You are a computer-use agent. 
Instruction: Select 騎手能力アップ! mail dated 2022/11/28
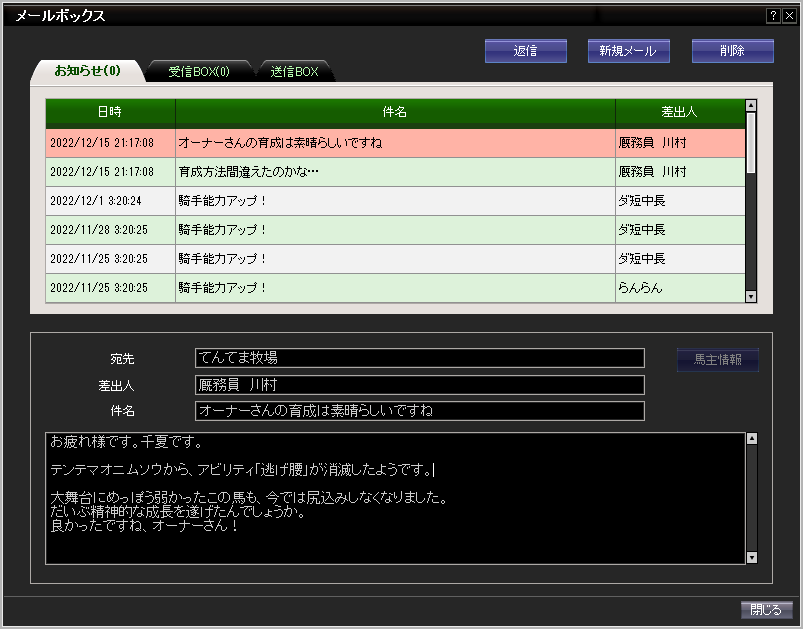(x=395, y=230)
